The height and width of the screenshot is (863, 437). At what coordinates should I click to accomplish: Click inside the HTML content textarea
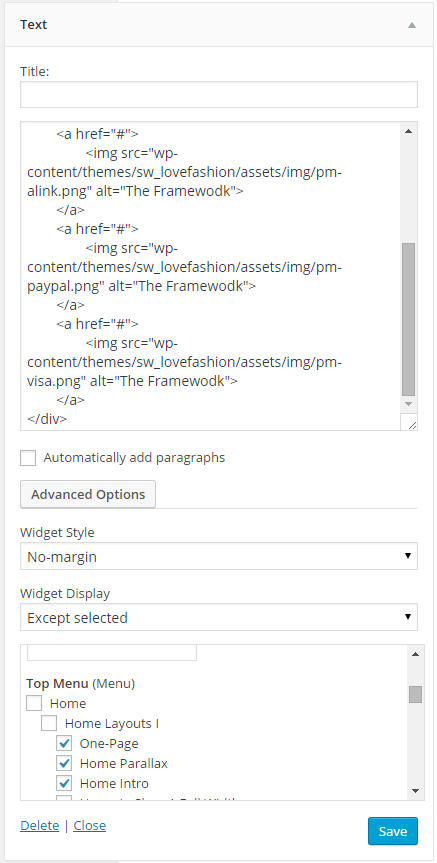[210, 276]
